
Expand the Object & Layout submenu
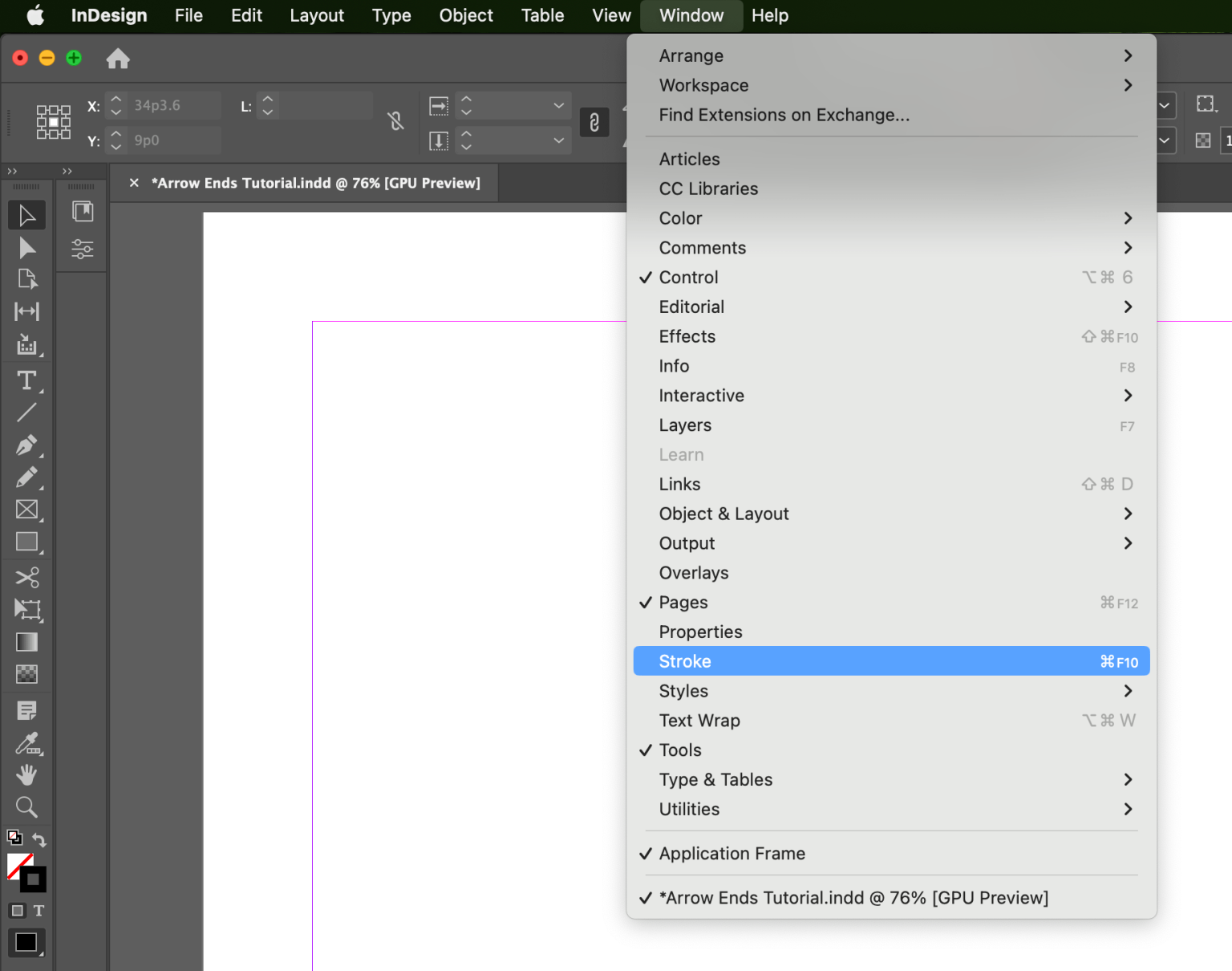723,514
